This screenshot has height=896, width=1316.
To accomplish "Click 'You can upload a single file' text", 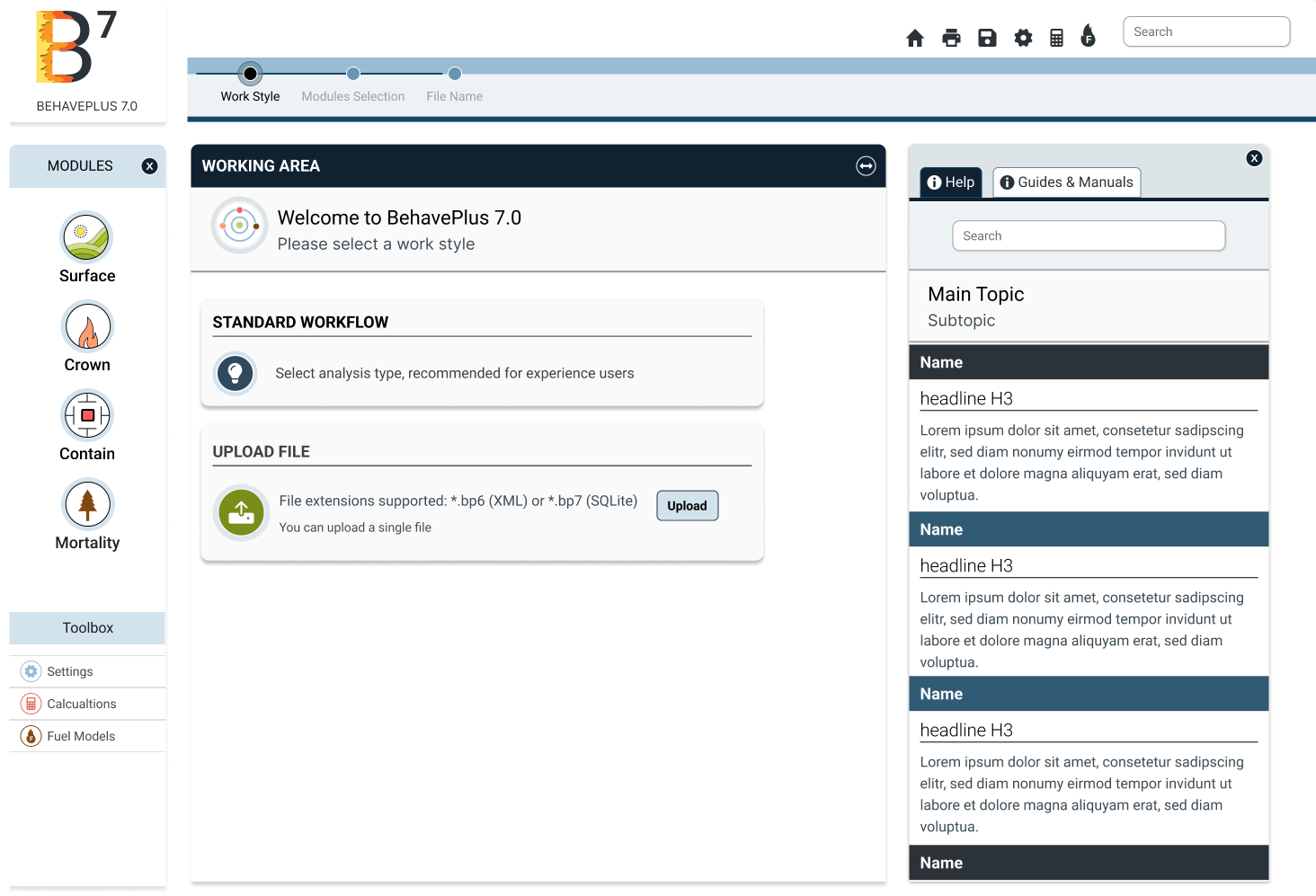I will click(x=355, y=528).
